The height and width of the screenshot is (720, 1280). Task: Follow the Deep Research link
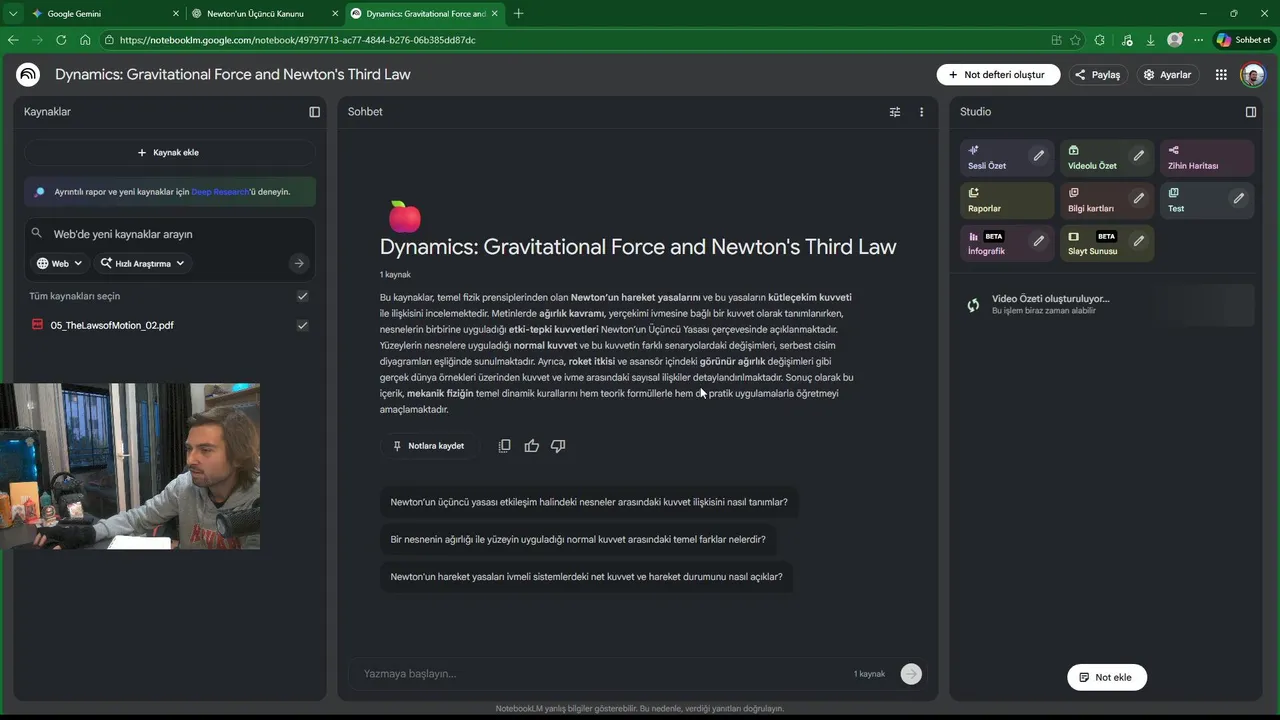click(221, 192)
